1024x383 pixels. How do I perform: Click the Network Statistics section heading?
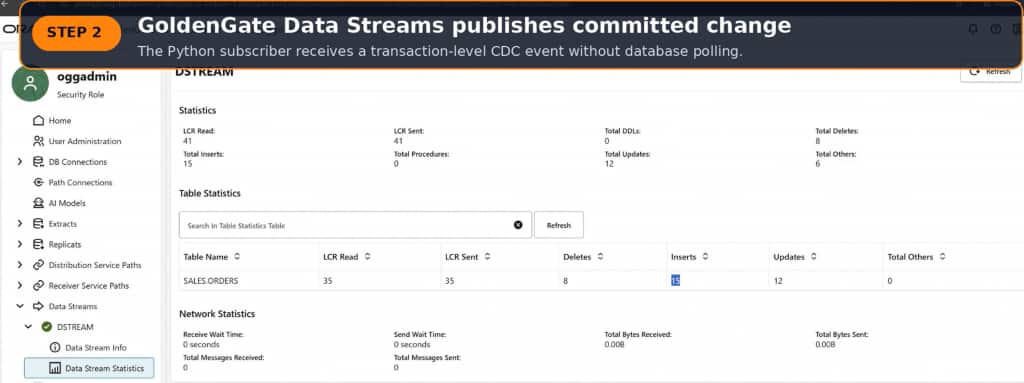[217, 314]
